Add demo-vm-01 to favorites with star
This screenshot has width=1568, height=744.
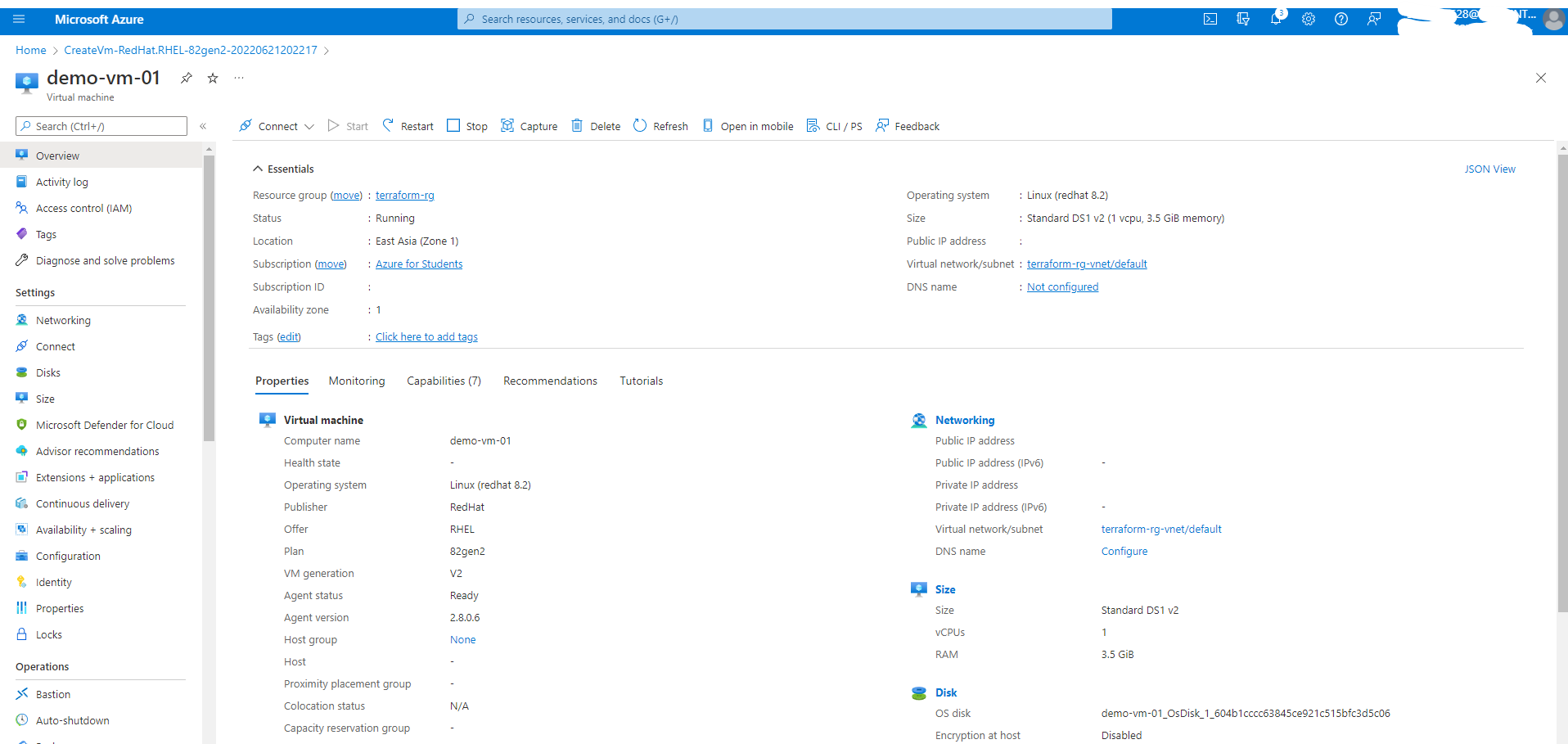click(x=213, y=78)
